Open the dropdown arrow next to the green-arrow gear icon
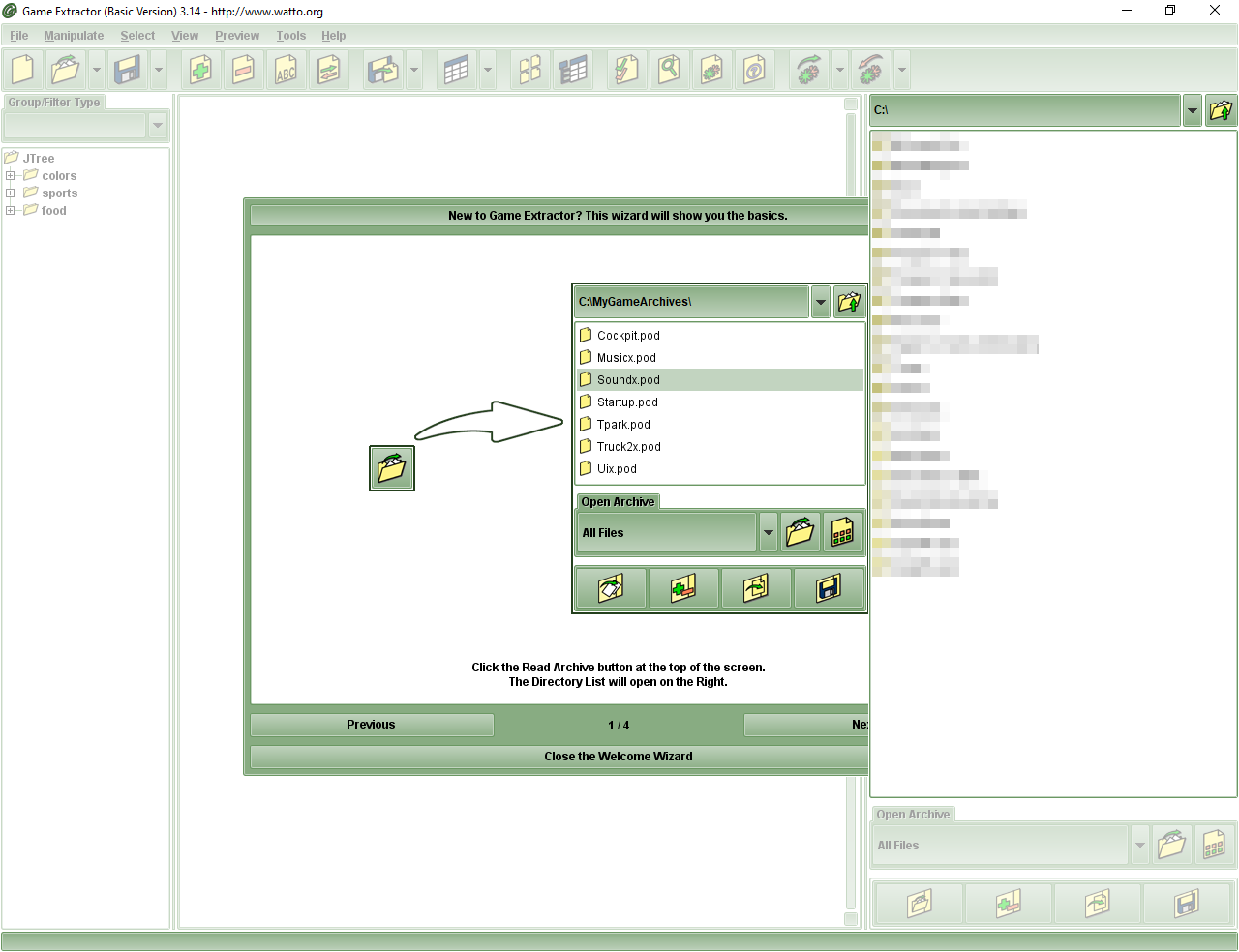The image size is (1239, 952). coord(840,70)
